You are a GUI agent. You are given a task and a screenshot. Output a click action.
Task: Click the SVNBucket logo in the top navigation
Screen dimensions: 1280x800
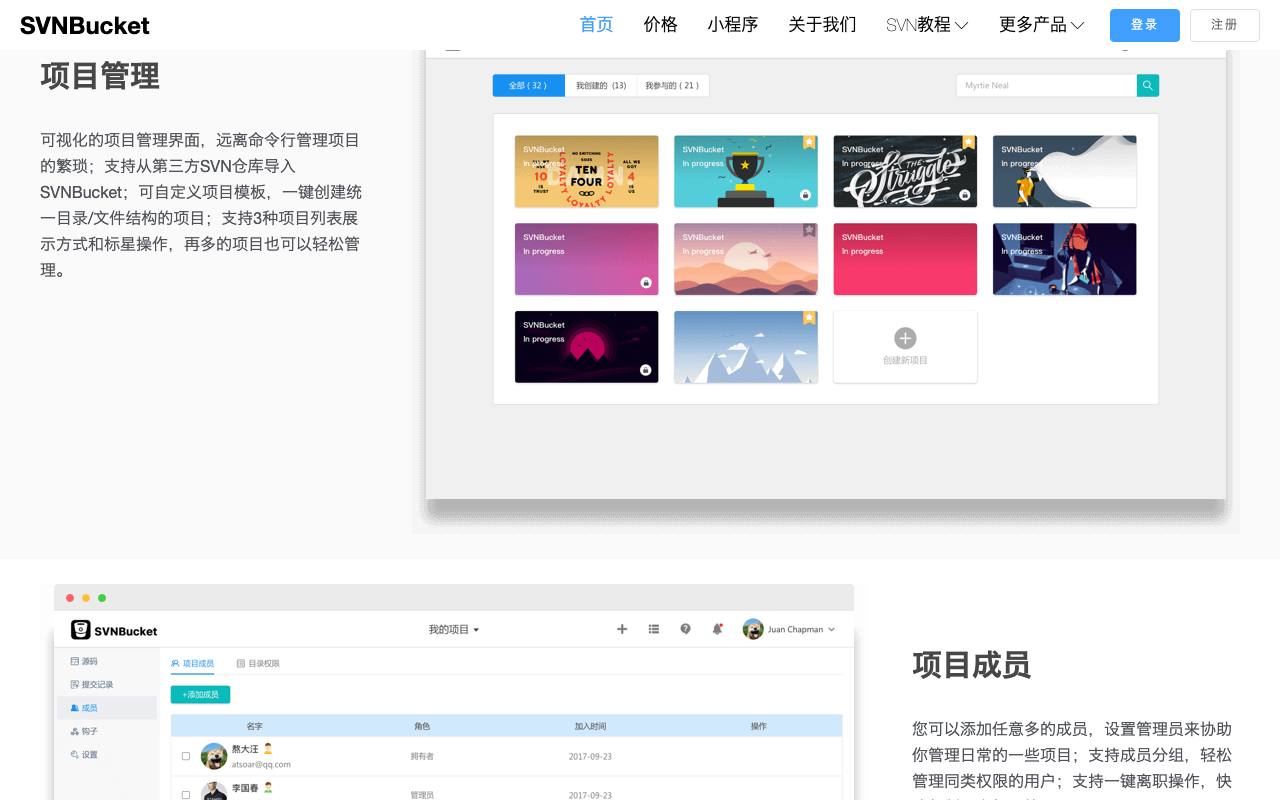click(x=85, y=25)
